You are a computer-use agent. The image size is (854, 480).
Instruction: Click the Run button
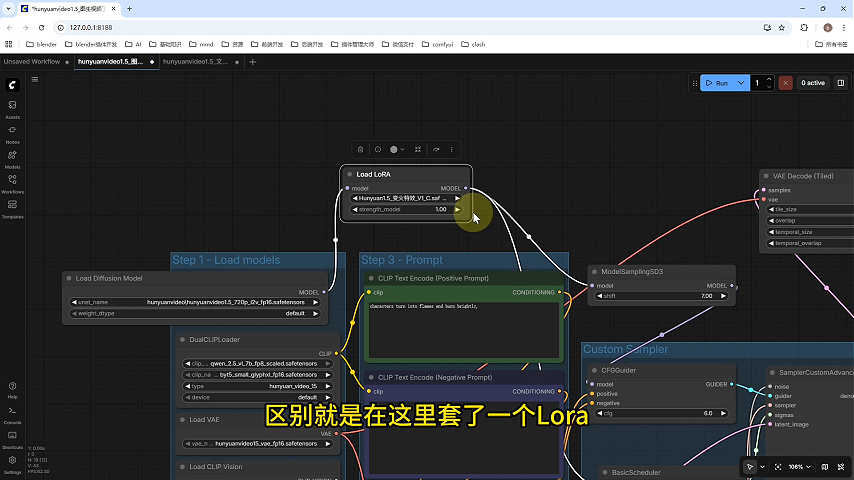coord(717,83)
